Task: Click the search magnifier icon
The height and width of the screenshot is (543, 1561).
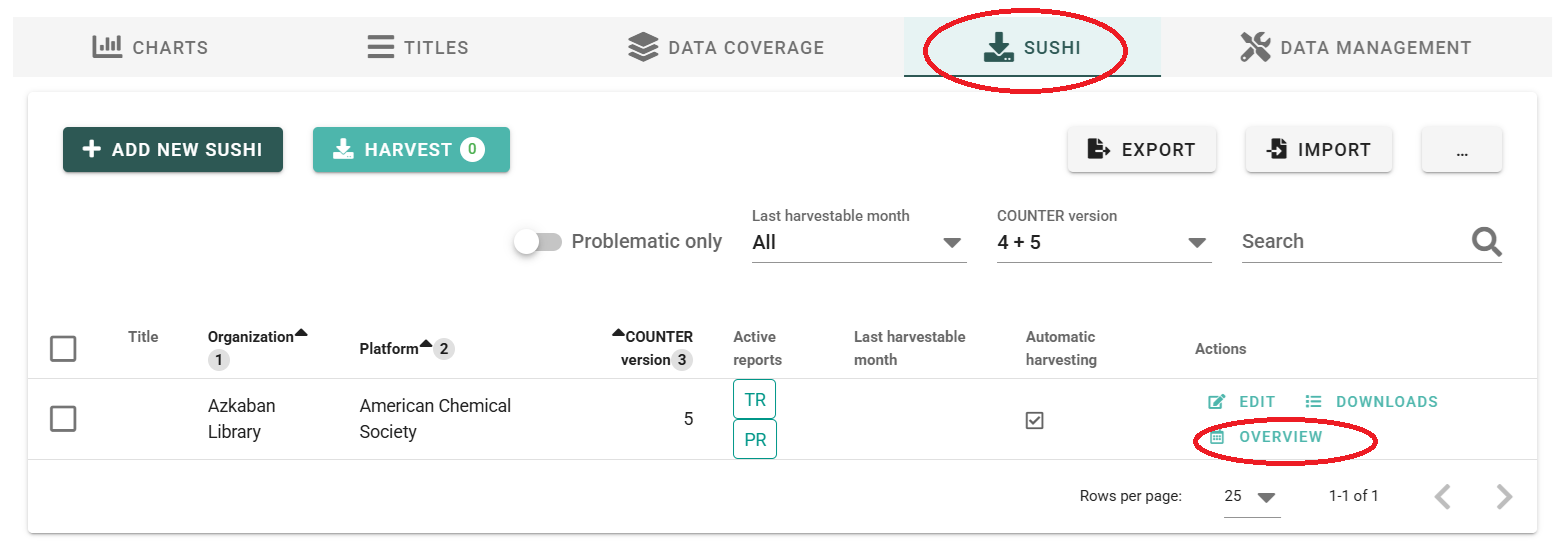Action: pos(1486,241)
